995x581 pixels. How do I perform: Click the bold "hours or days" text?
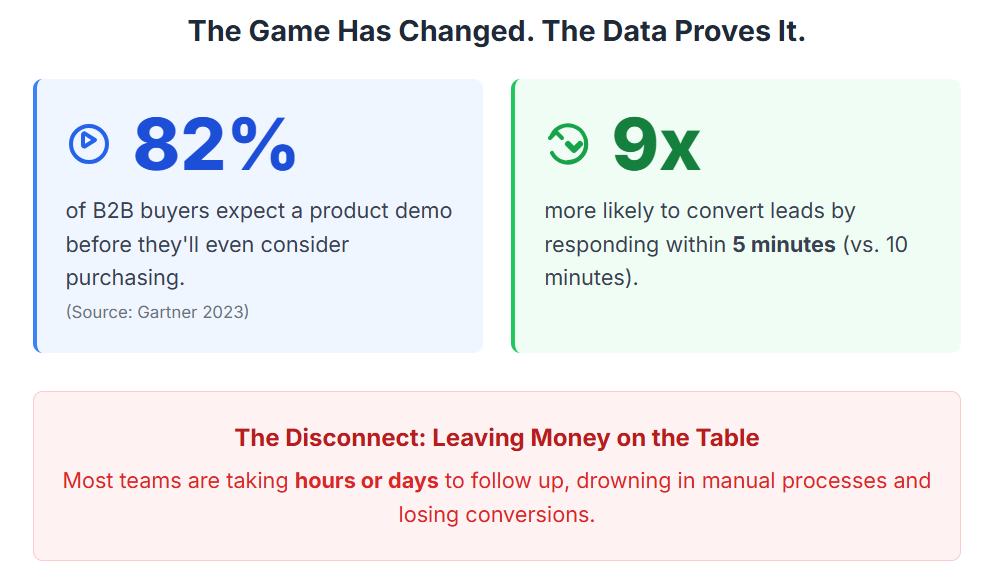pos(367,481)
